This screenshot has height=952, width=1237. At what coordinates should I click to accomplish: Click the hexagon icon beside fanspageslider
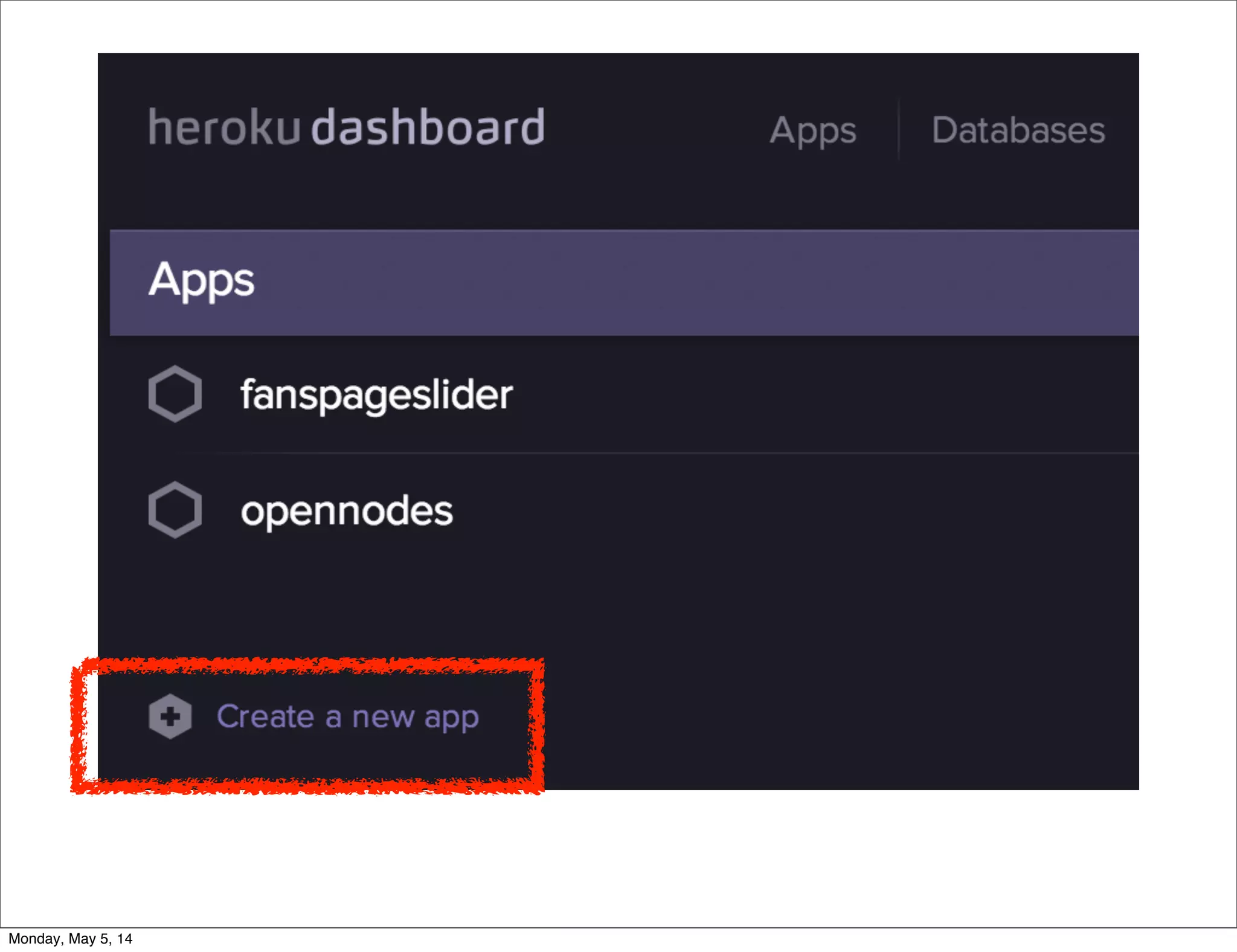[175, 394]
